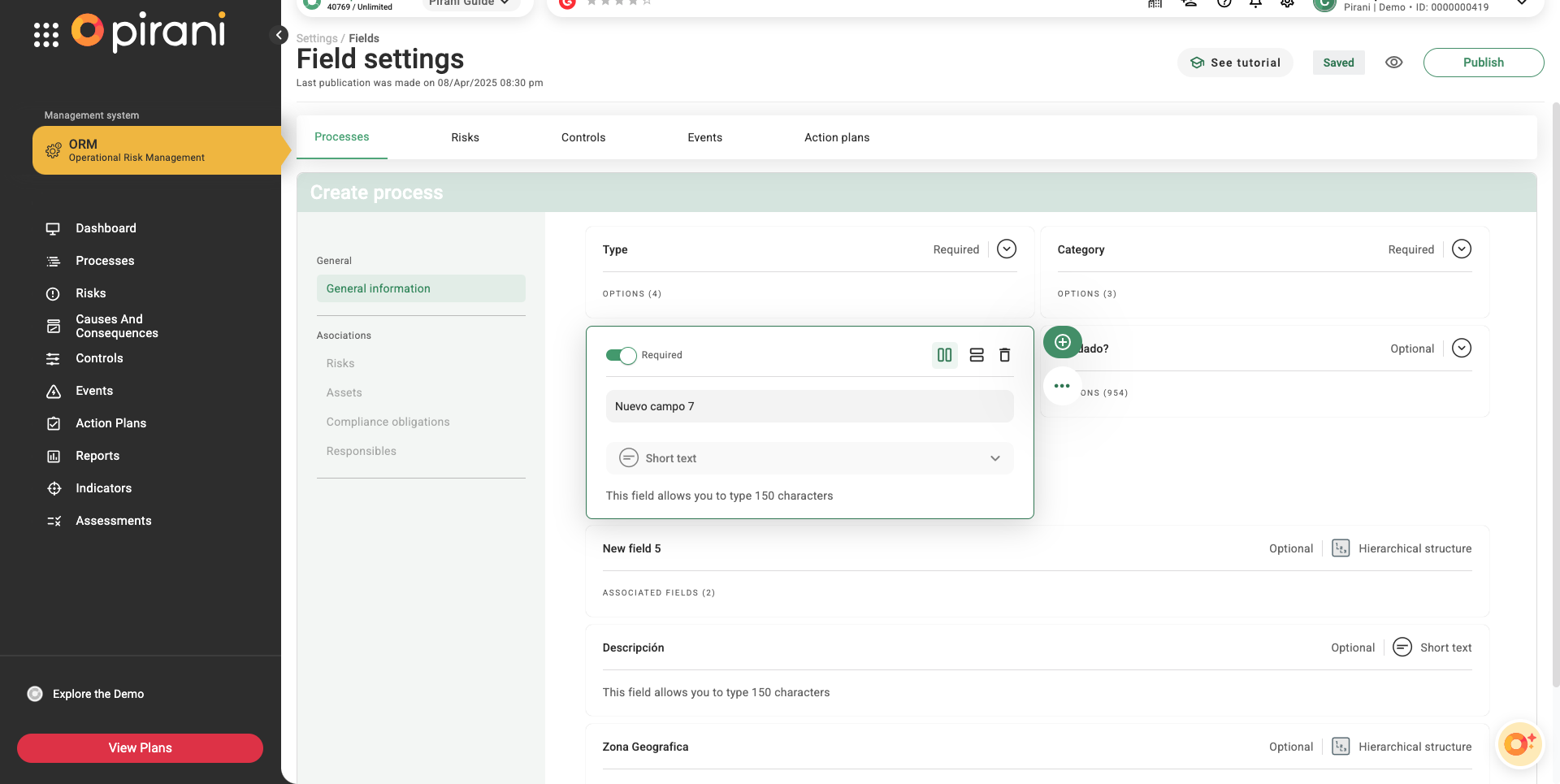Open the apps grid menu icon
Screen dimensions: 1560x784
46,35
